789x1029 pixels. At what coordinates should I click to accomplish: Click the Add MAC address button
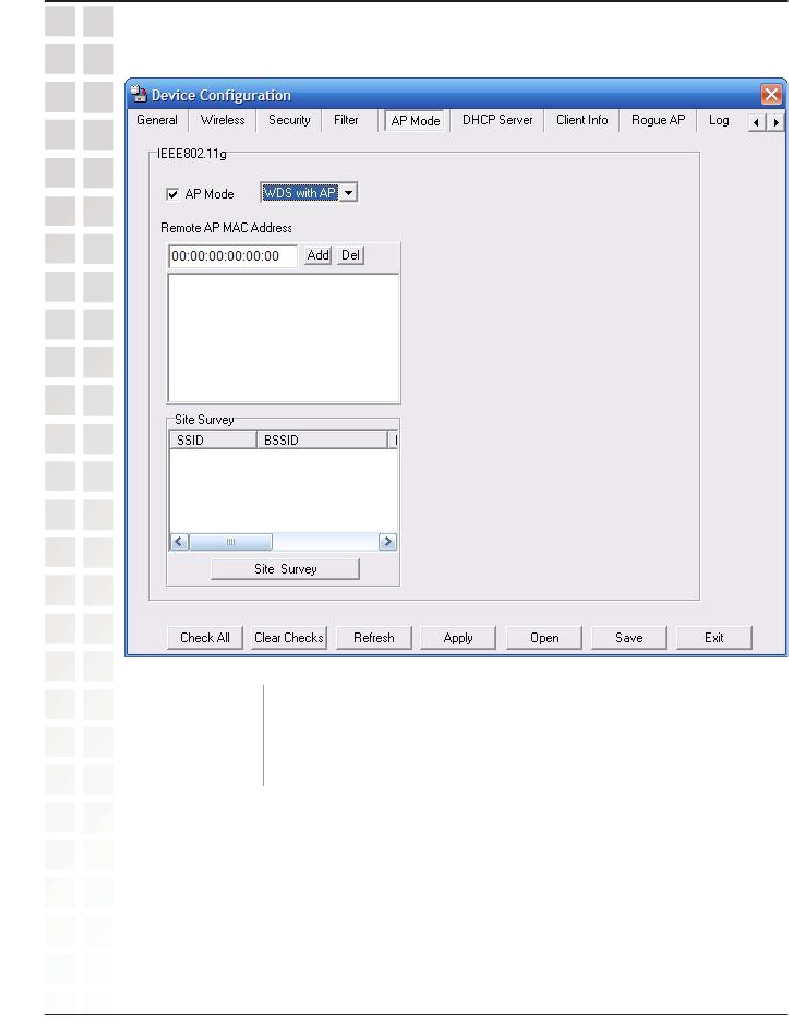click(318, 256)
